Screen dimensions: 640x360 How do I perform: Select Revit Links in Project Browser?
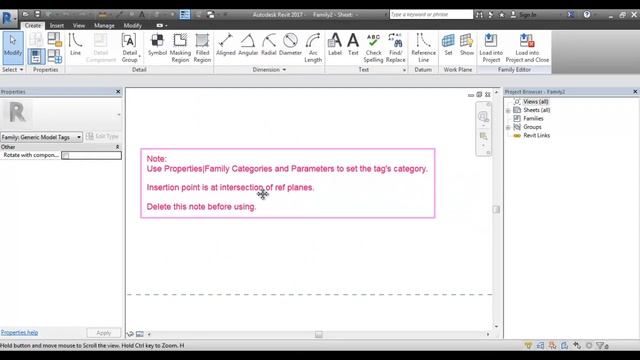click(536, 136)
